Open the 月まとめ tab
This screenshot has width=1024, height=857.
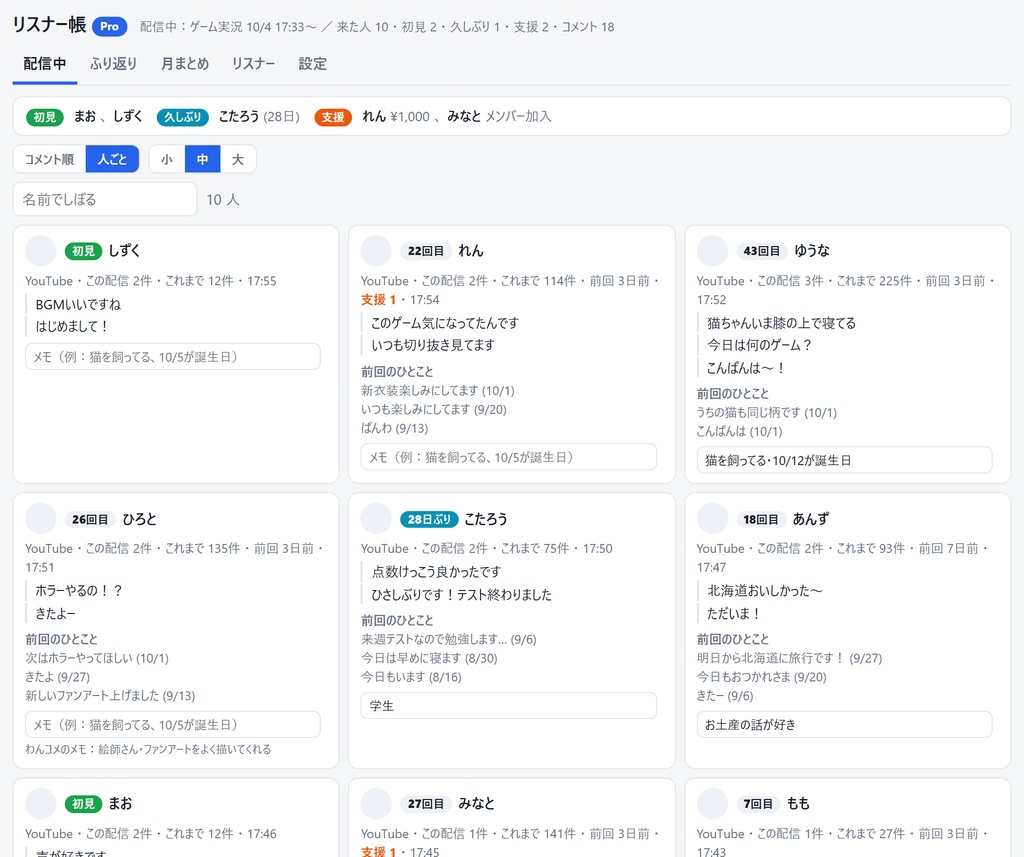pyautogui.click(x=185, y=63)
